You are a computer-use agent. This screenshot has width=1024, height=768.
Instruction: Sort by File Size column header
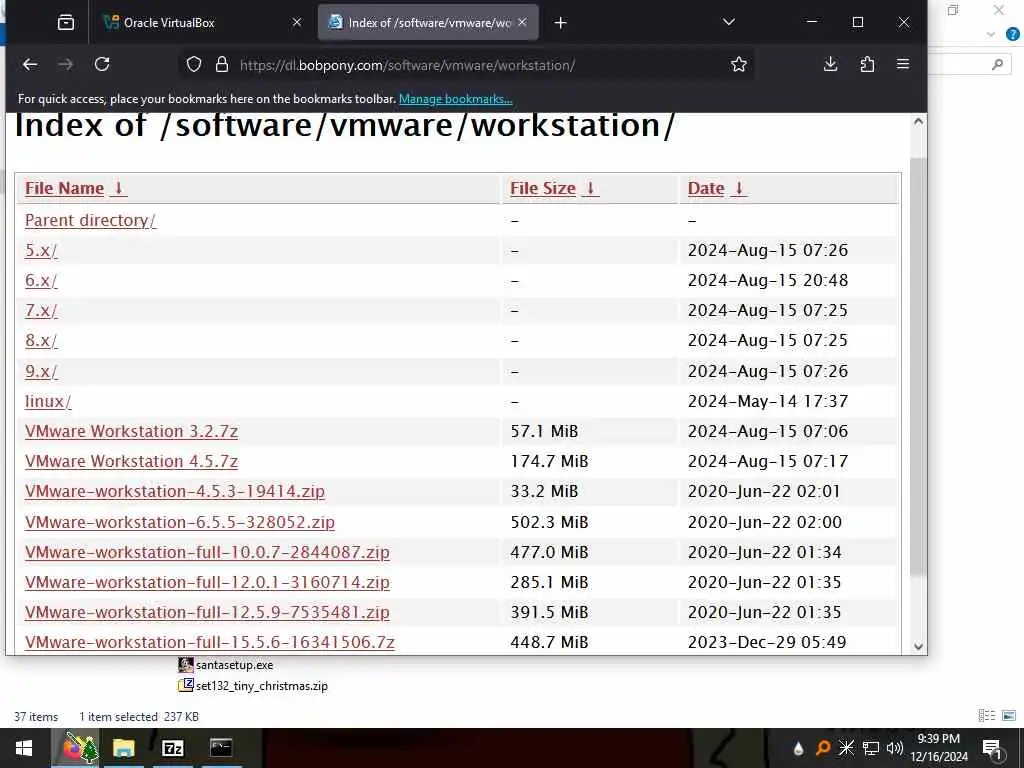click(x=554, y=188)
